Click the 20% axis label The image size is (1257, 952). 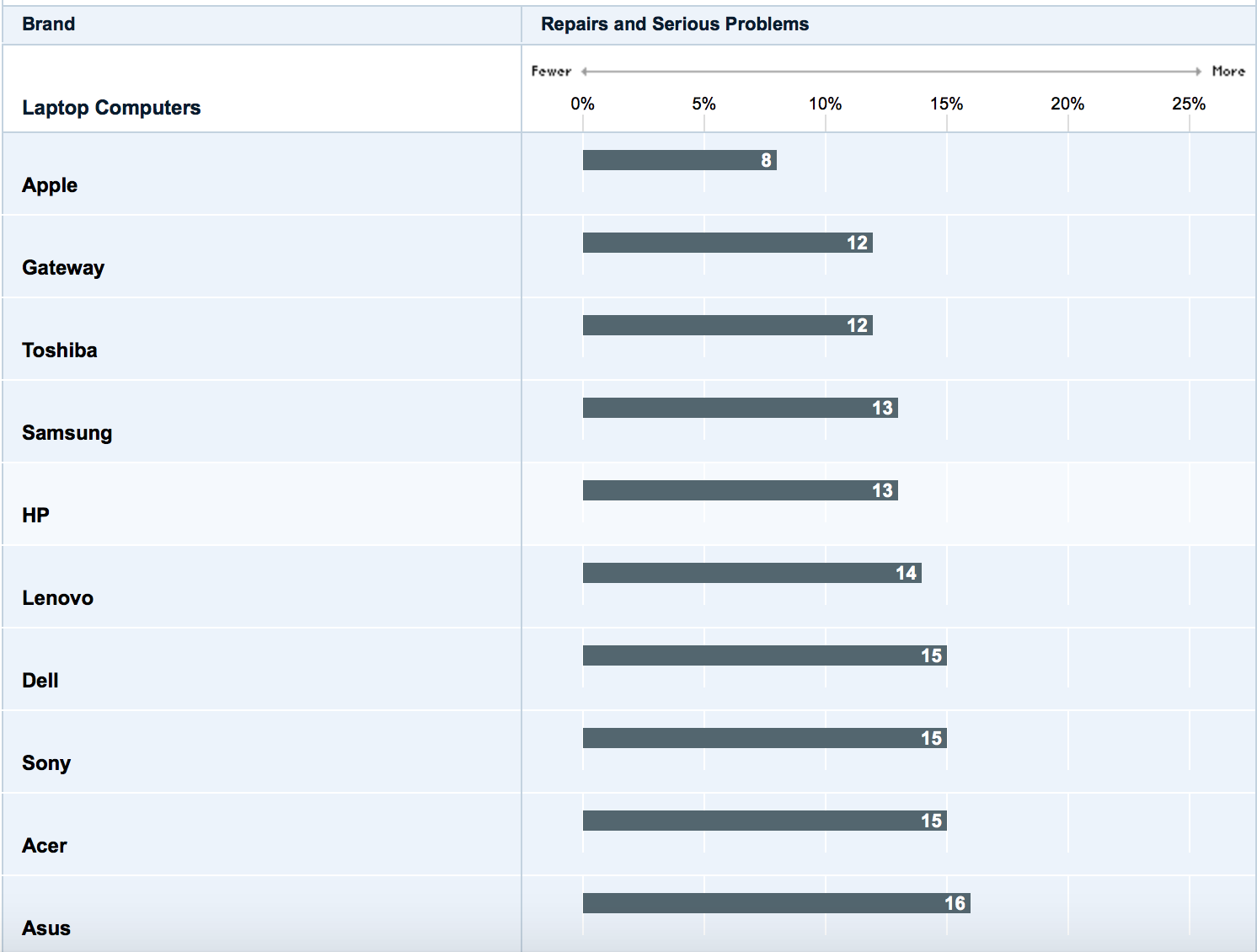[x=1067, y=104]
